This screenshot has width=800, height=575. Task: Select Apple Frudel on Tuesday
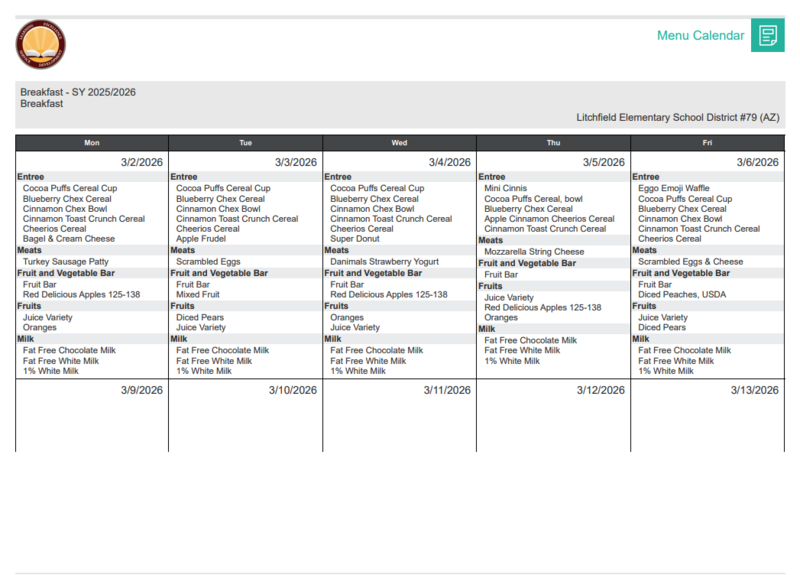point(202,239)
